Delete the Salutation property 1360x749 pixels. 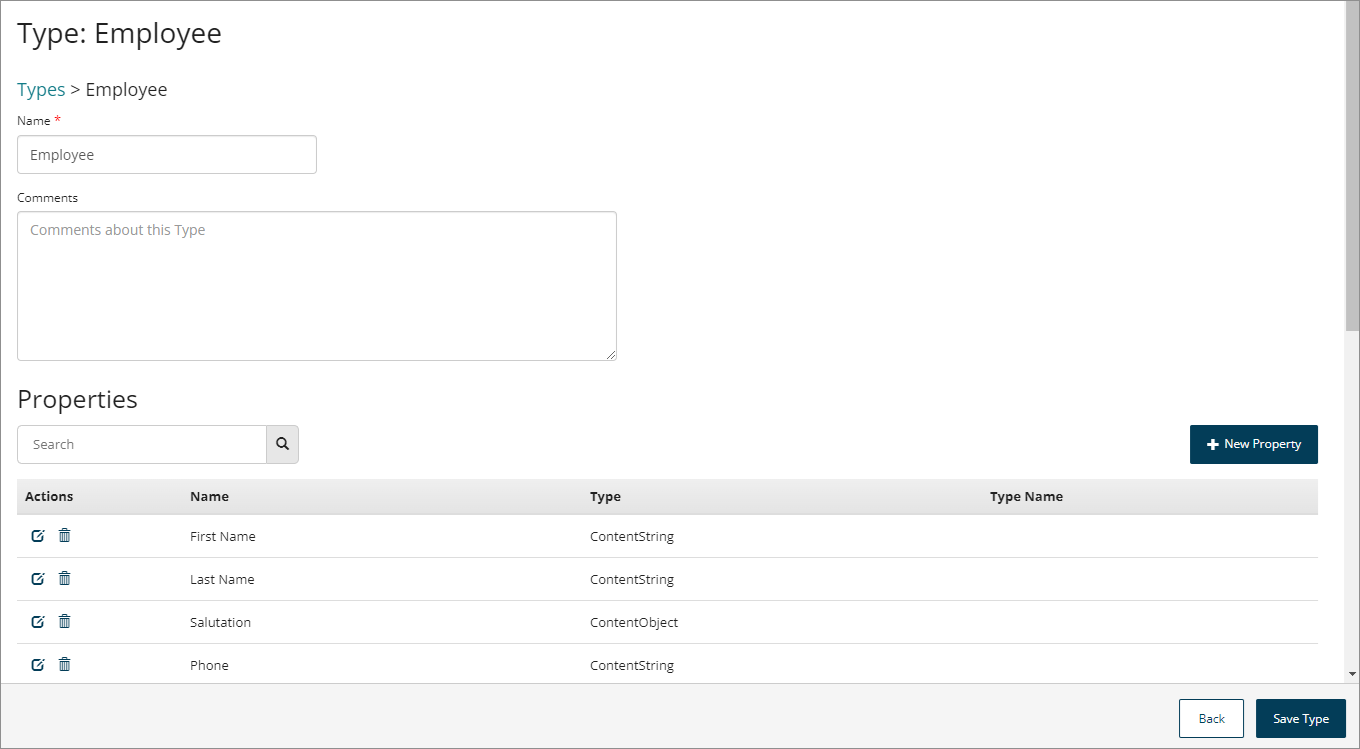click(65, 622)
